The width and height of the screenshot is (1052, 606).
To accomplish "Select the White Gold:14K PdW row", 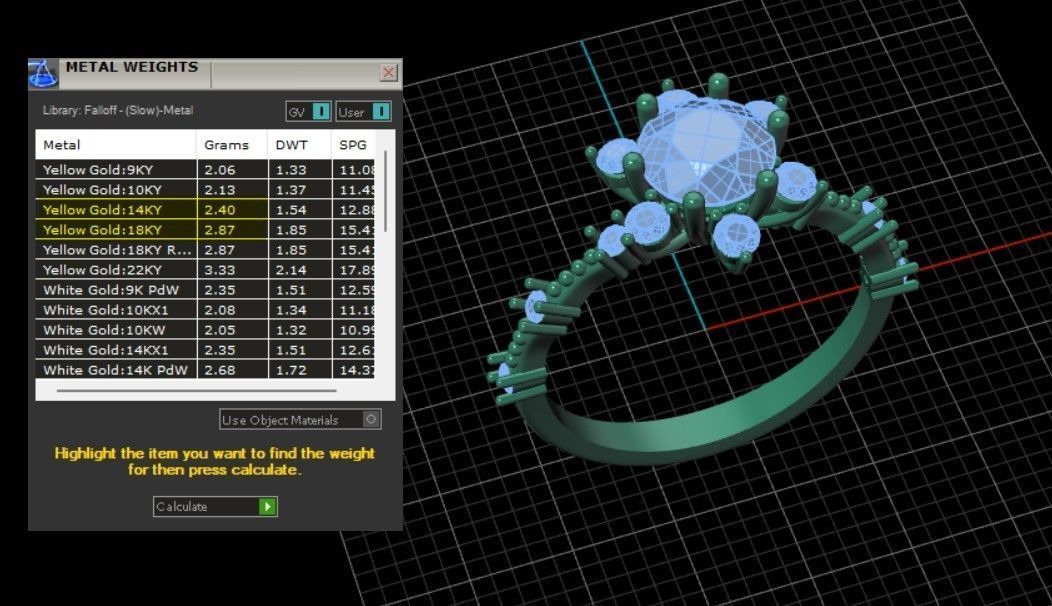I will (205, 370).
